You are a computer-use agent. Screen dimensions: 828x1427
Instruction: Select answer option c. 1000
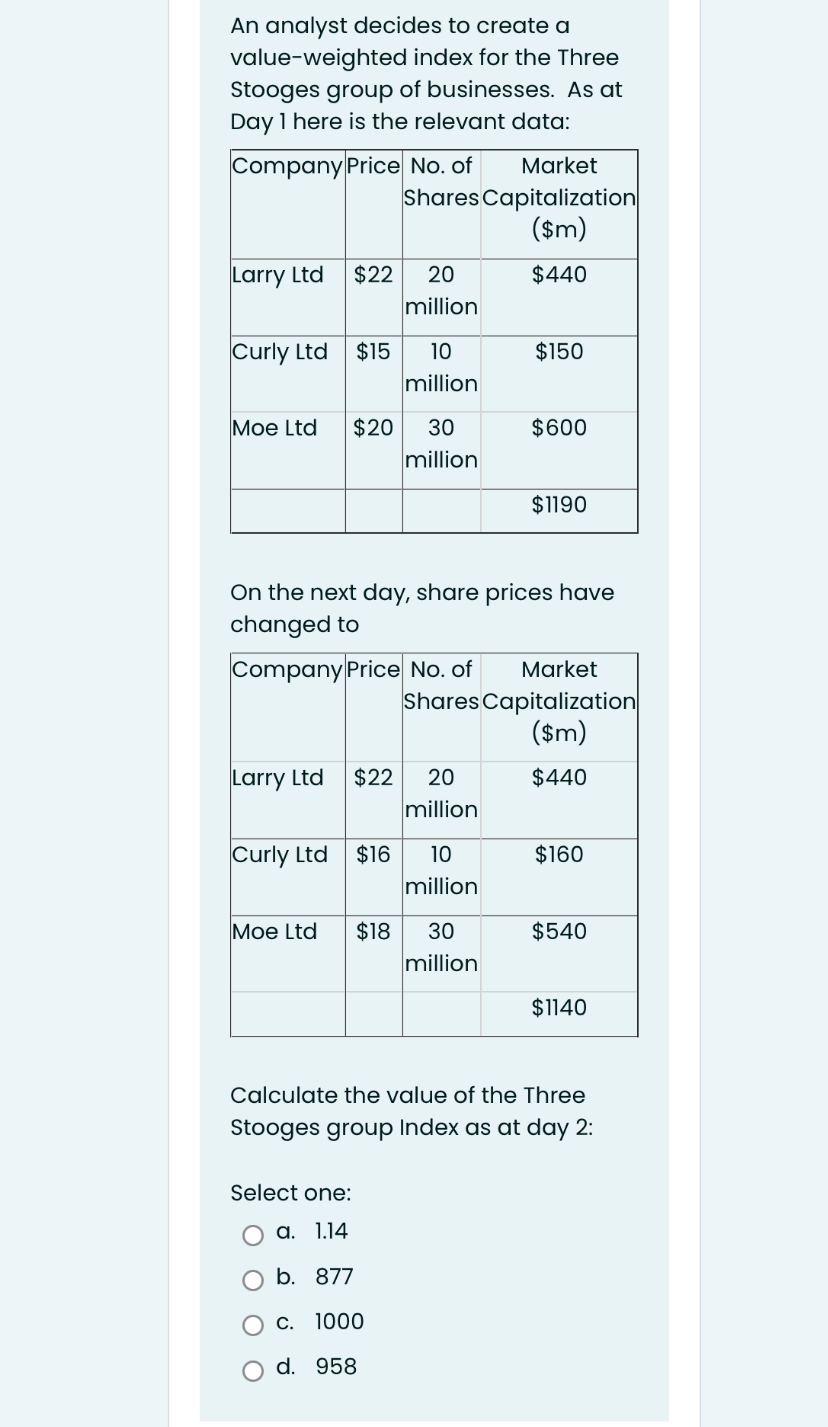point(253,1322)
